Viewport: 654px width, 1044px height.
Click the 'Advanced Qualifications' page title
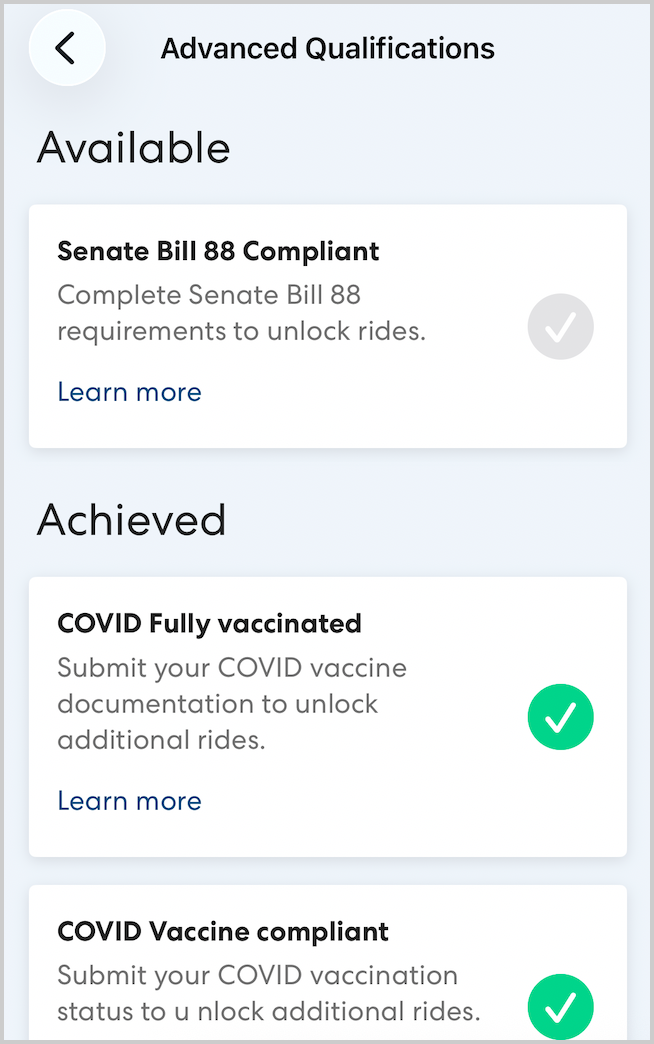[x=327, y=48]
